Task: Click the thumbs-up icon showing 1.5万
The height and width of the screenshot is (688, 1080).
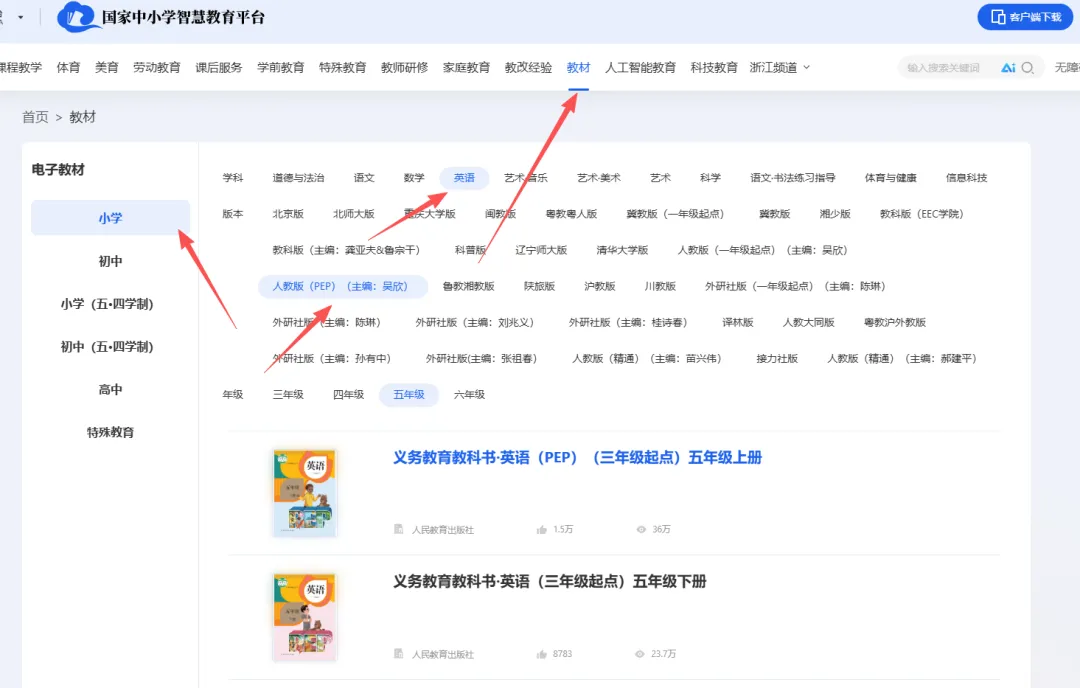Action: click(541, 530)
